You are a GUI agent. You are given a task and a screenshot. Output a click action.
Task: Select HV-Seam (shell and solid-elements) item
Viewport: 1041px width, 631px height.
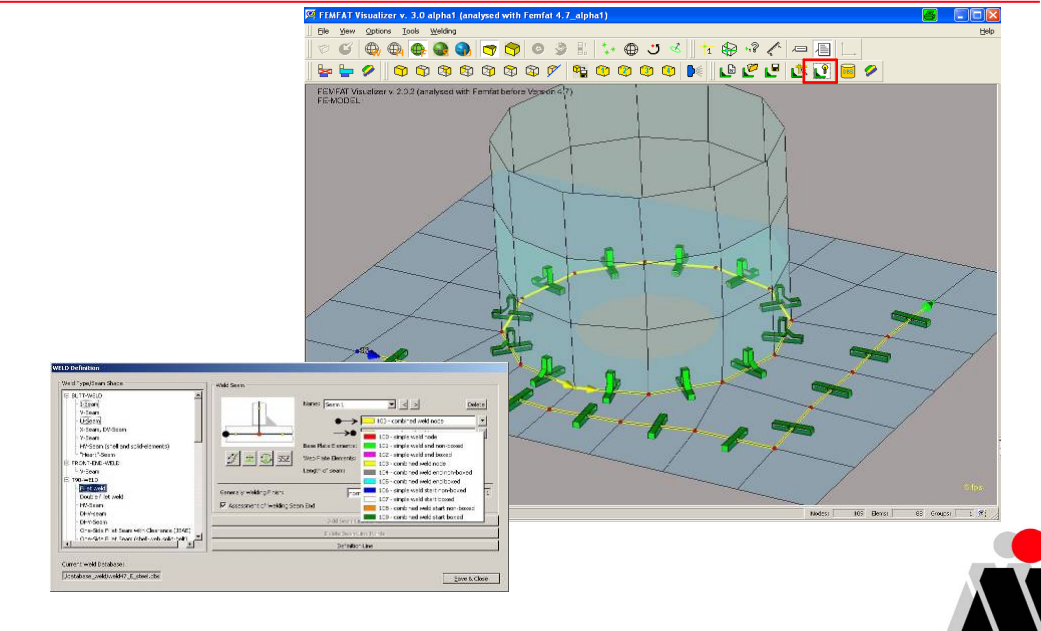[124, 446]
